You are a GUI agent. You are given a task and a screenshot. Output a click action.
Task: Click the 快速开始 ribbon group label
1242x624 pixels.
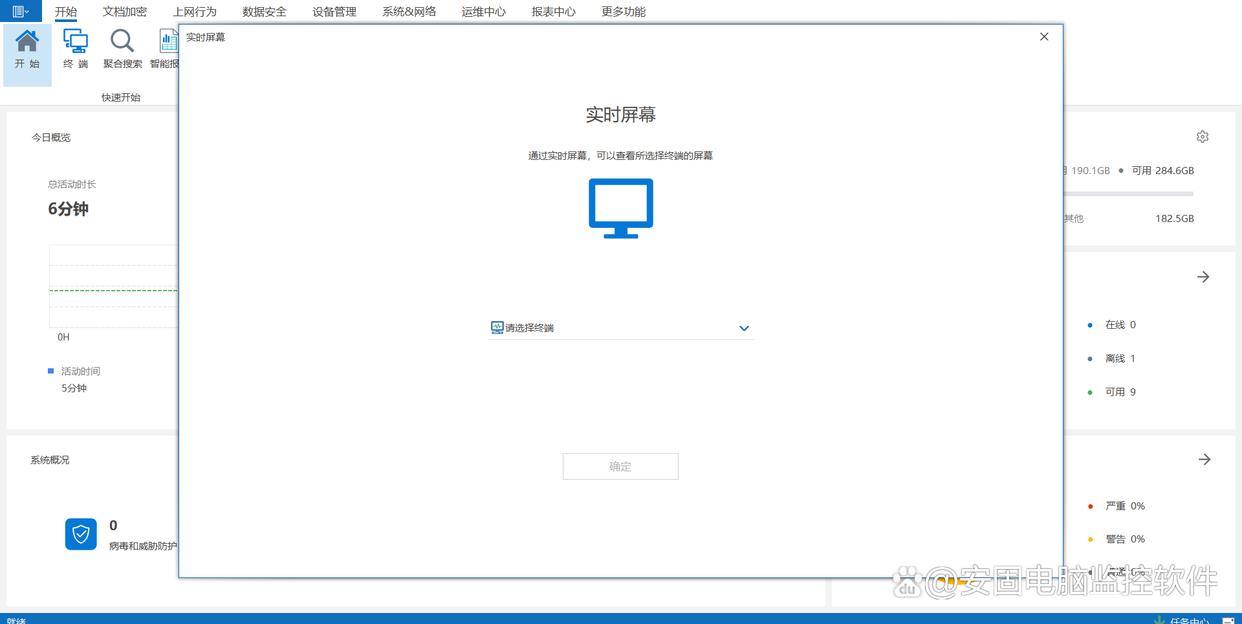pyautogui.click(x=121, y=98)
